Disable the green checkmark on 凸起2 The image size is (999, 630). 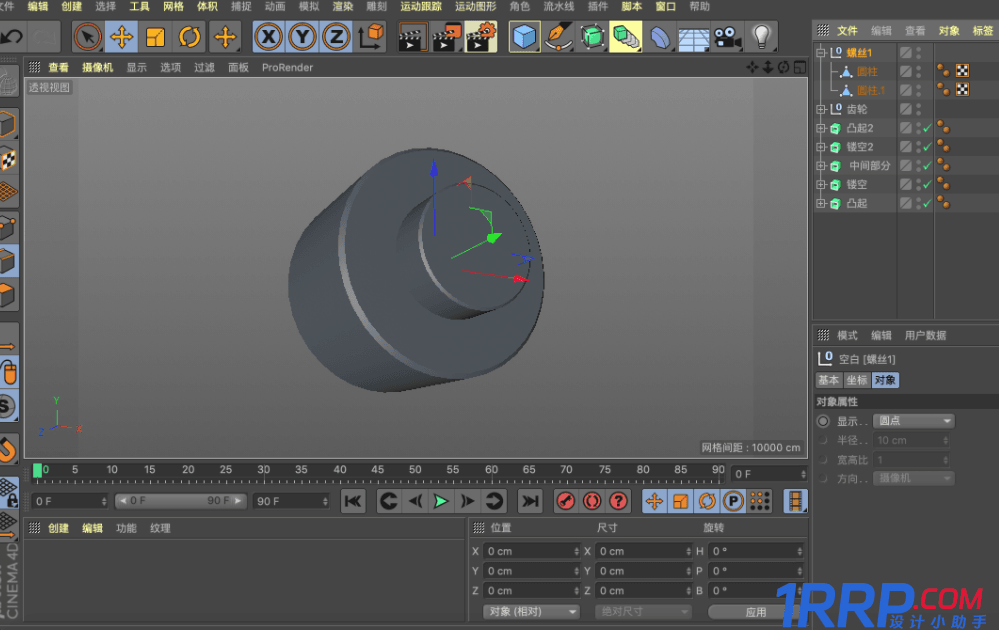[928, 127]
